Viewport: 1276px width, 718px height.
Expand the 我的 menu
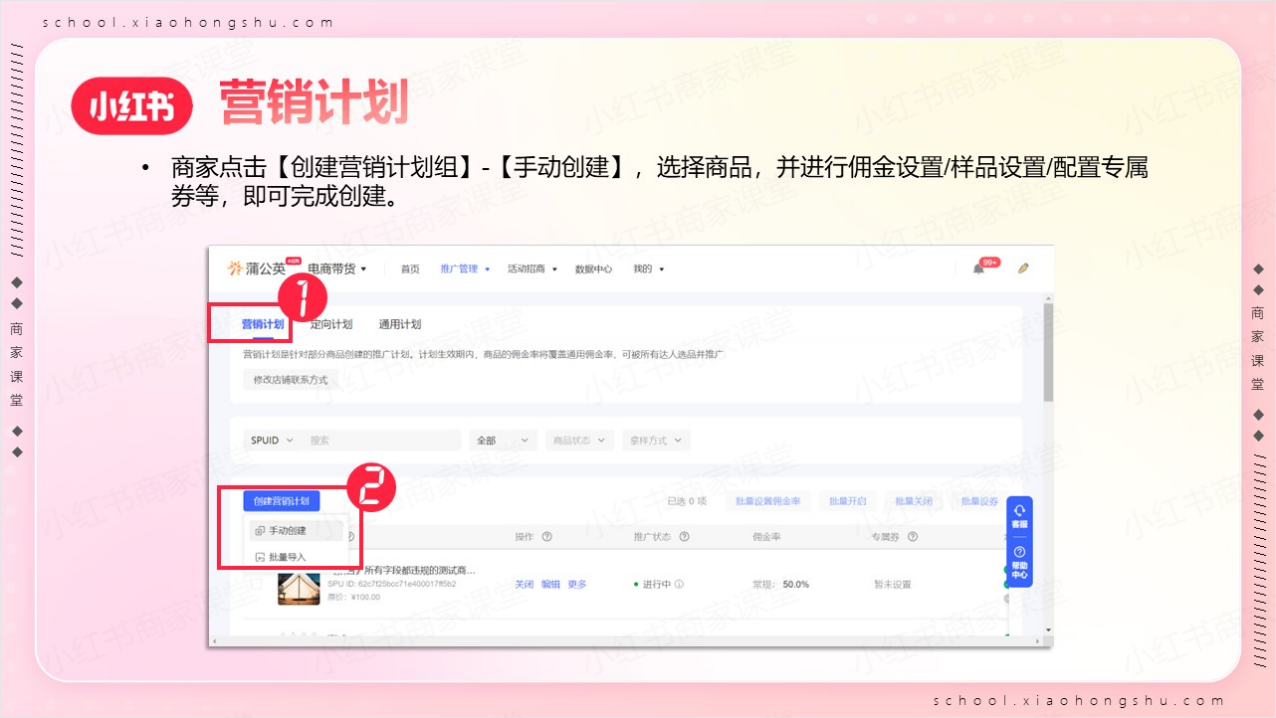(x=648, y=268)
